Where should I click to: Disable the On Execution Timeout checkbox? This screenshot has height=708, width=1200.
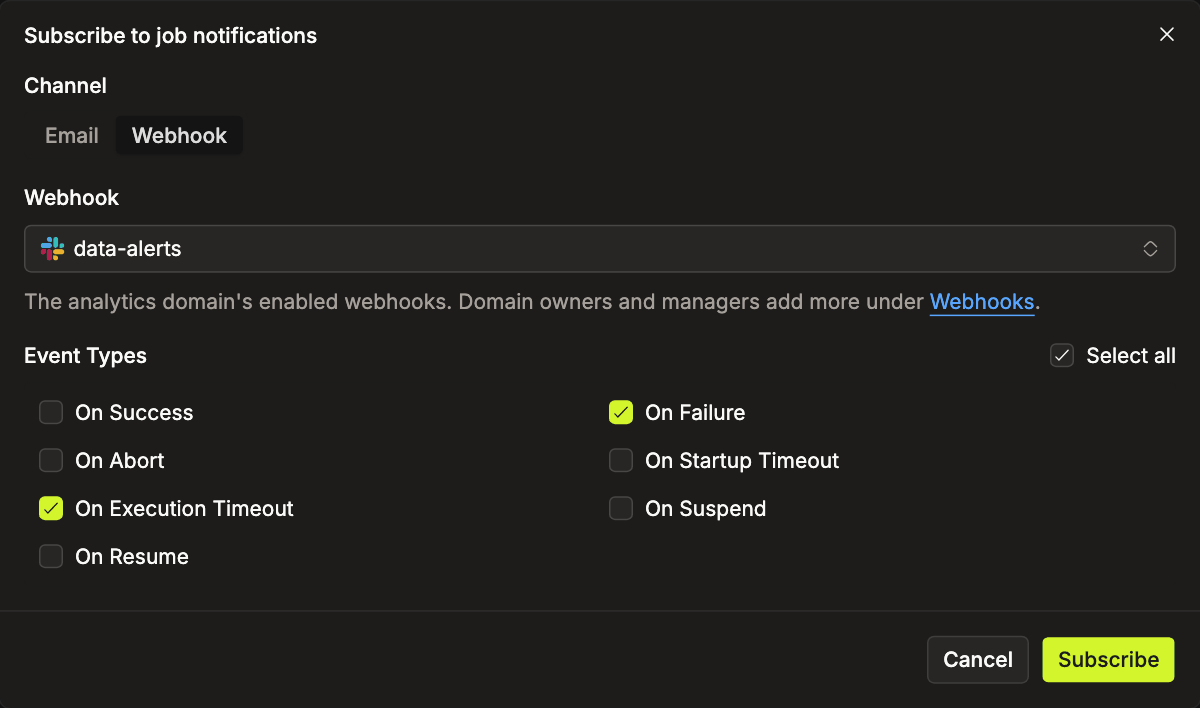[51, 508]
